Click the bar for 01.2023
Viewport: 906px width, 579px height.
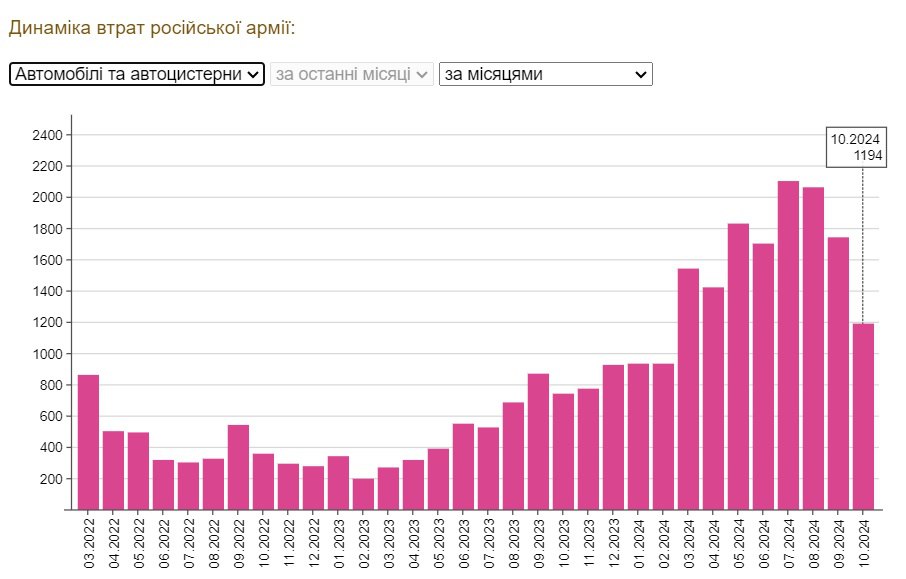tap(338, 483)
